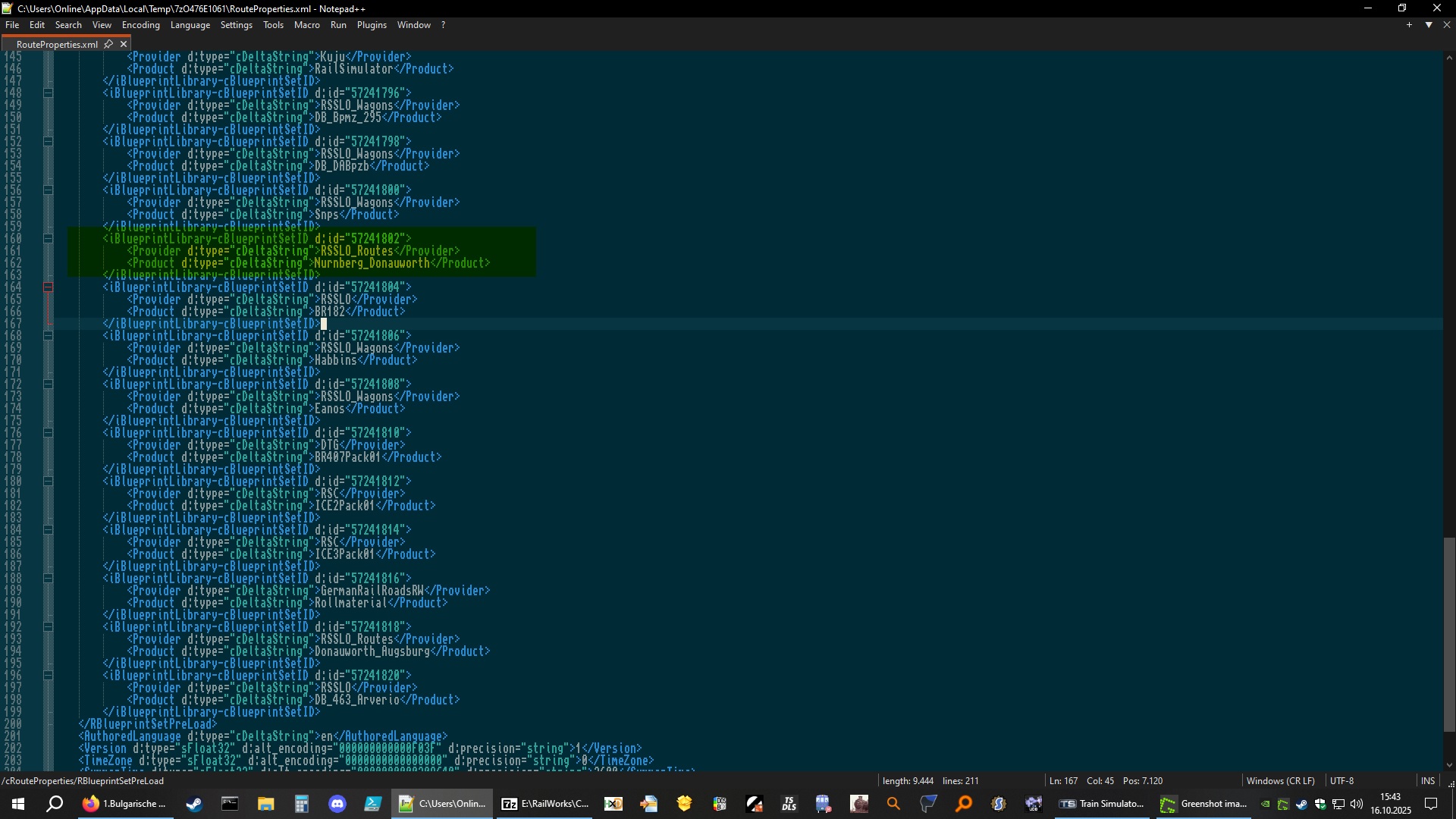Switch to Train Simulator taskbar window
Image resolution: width=1456 pixels, height=819 pixels.
pyautogui.click(x=1102, y=804)
